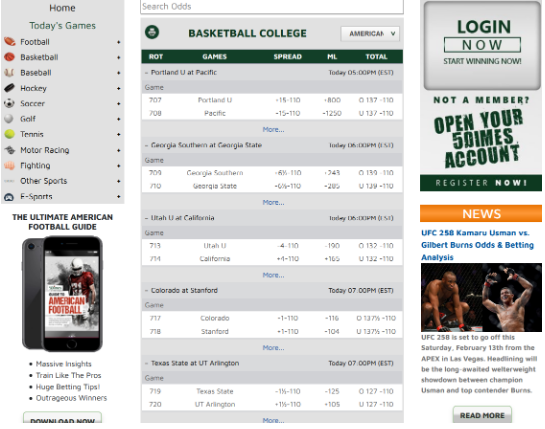545x429 pixels.
Task: Expand the Golf submenu arrow
Action: tap(119, 119)
